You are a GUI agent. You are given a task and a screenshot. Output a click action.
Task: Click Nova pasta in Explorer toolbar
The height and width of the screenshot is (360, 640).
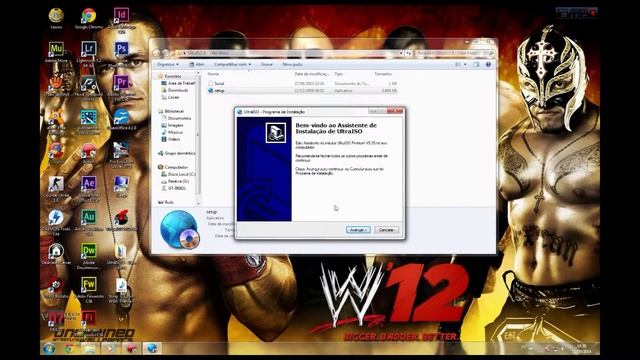click(x=292, y=64)
